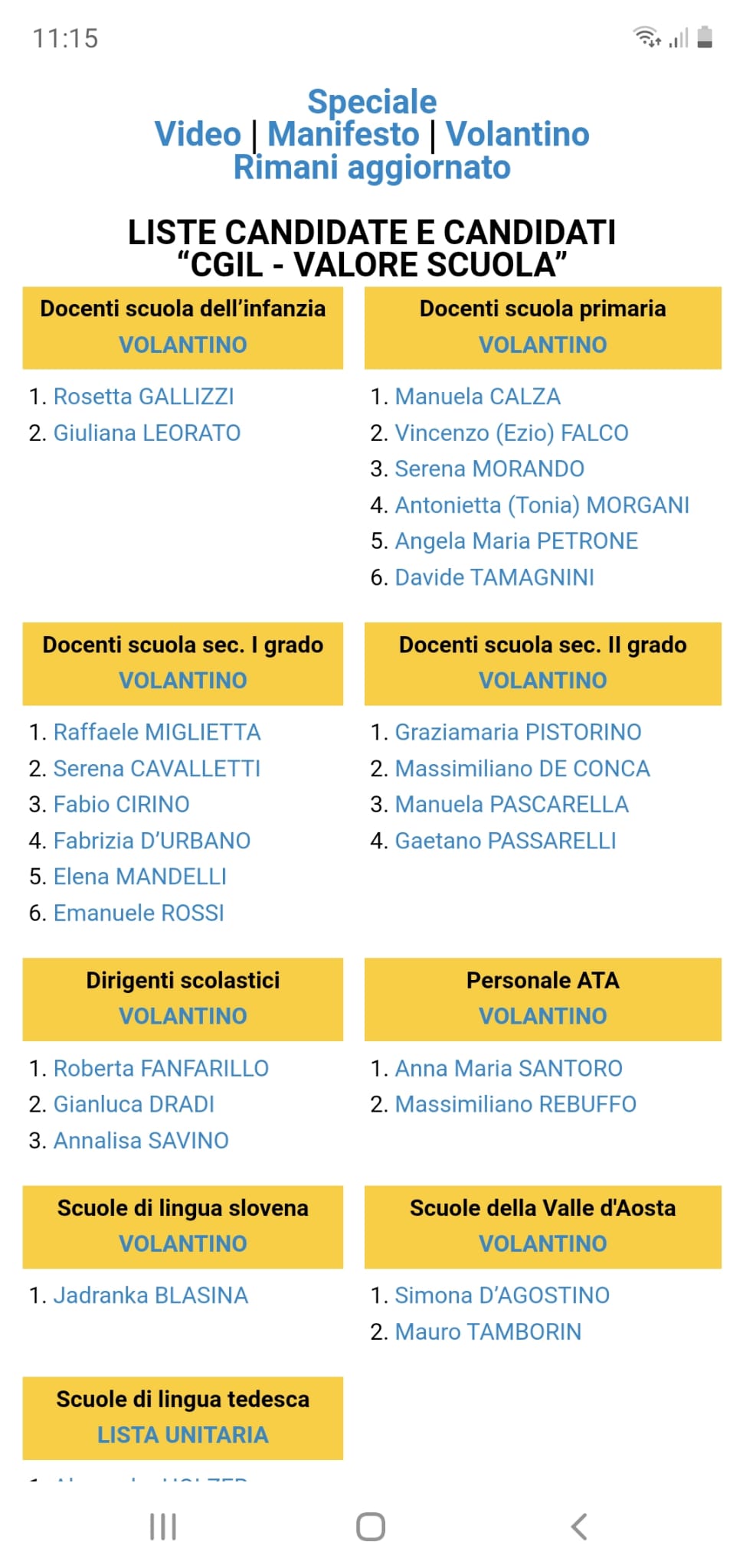
Task: Open Lista Unitaria for Scuole di lingua tedesca
Action: (x=183, y=1435)
